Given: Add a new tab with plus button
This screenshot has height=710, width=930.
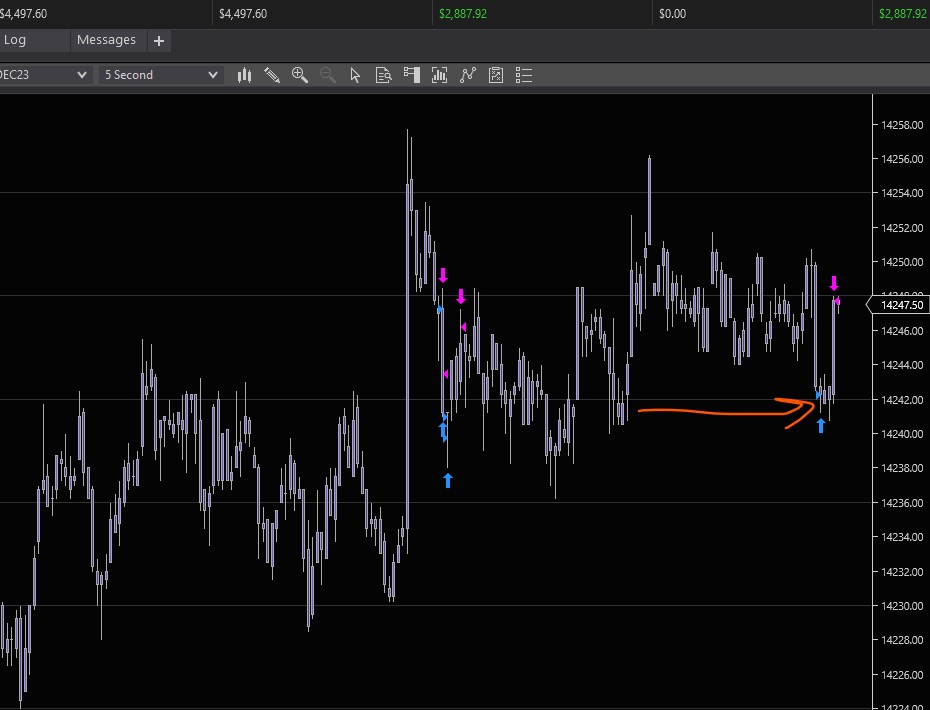Looking at the screenshot, I should tap(158, 41).
